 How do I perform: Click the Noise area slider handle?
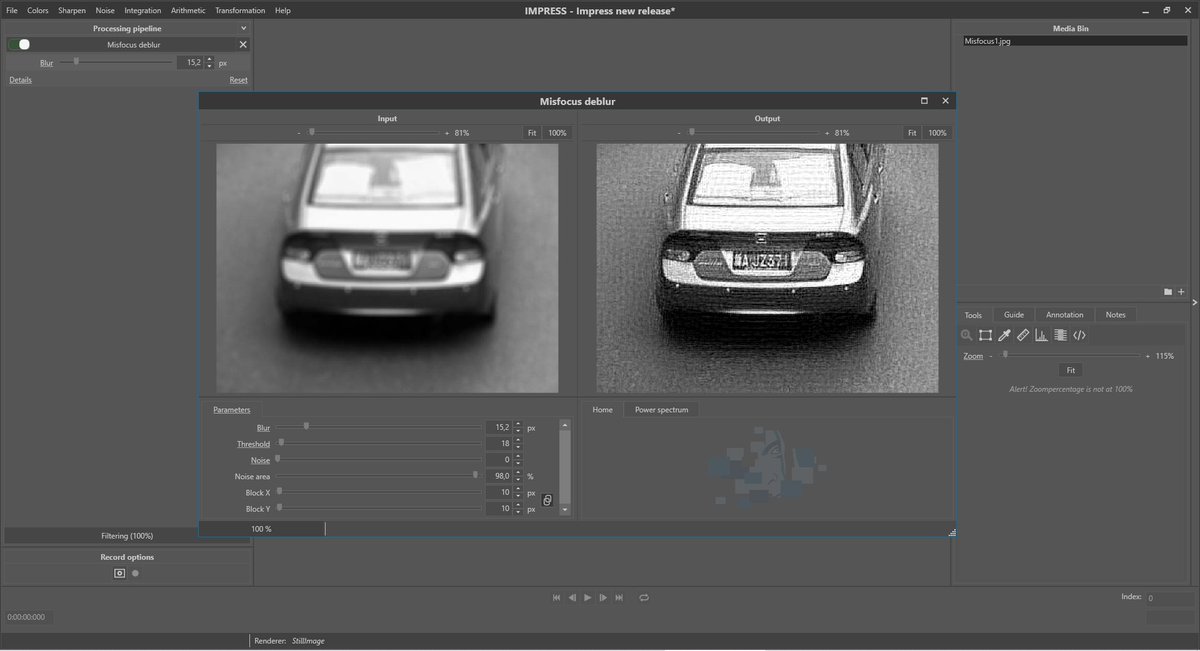475,476
